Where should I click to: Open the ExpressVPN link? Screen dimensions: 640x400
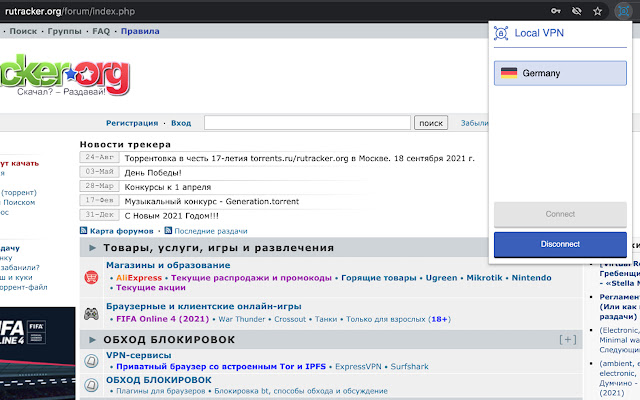(358, 367)
